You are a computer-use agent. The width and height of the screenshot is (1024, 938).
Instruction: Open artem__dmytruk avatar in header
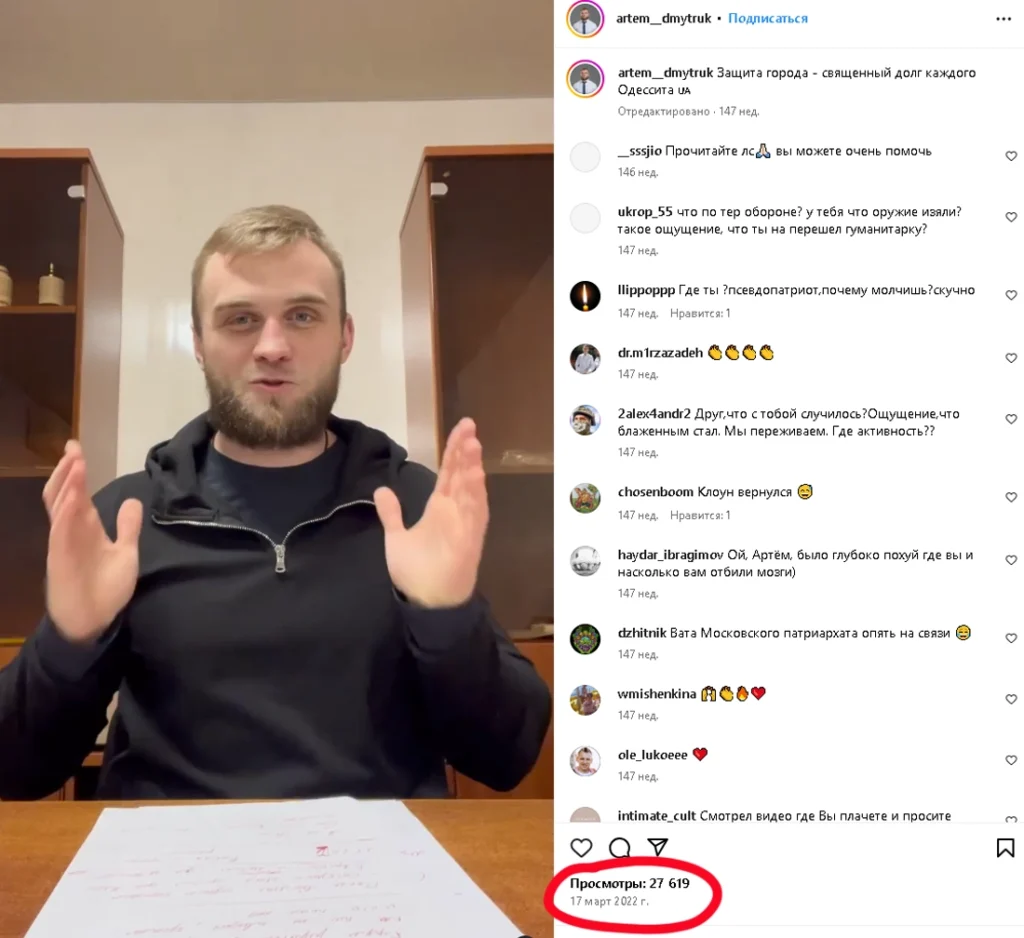(x=585, y=19)
